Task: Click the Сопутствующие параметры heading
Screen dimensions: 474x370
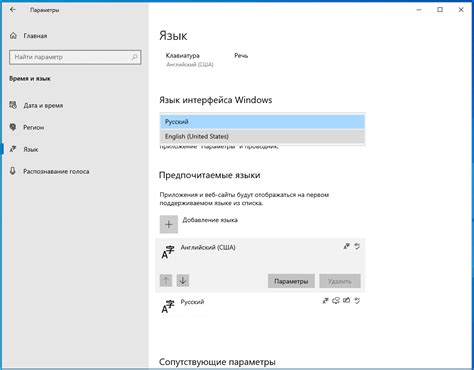Action: [x=217, y=362]
